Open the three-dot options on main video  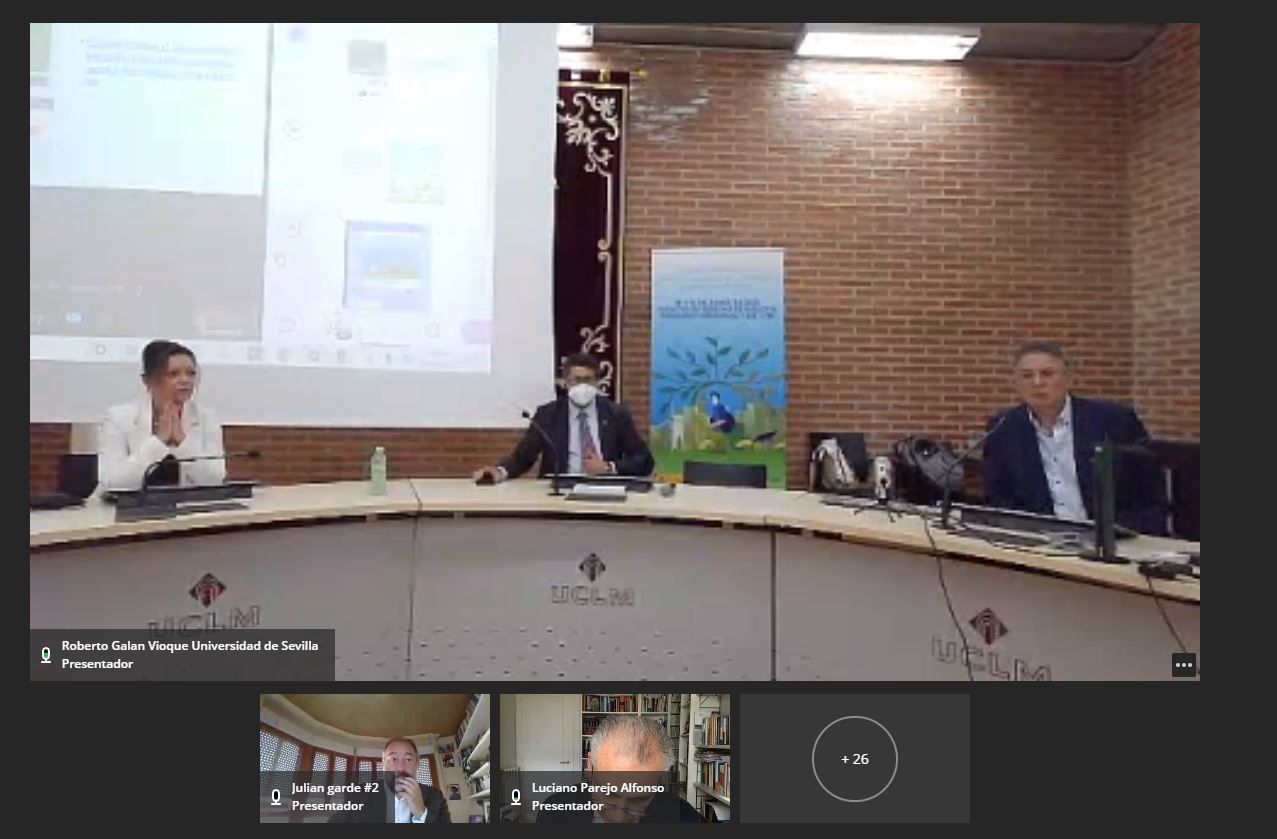coord(1183,665)
